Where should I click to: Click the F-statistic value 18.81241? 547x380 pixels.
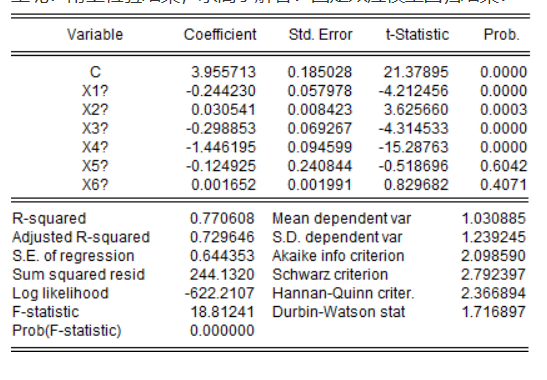click(222, 312)
